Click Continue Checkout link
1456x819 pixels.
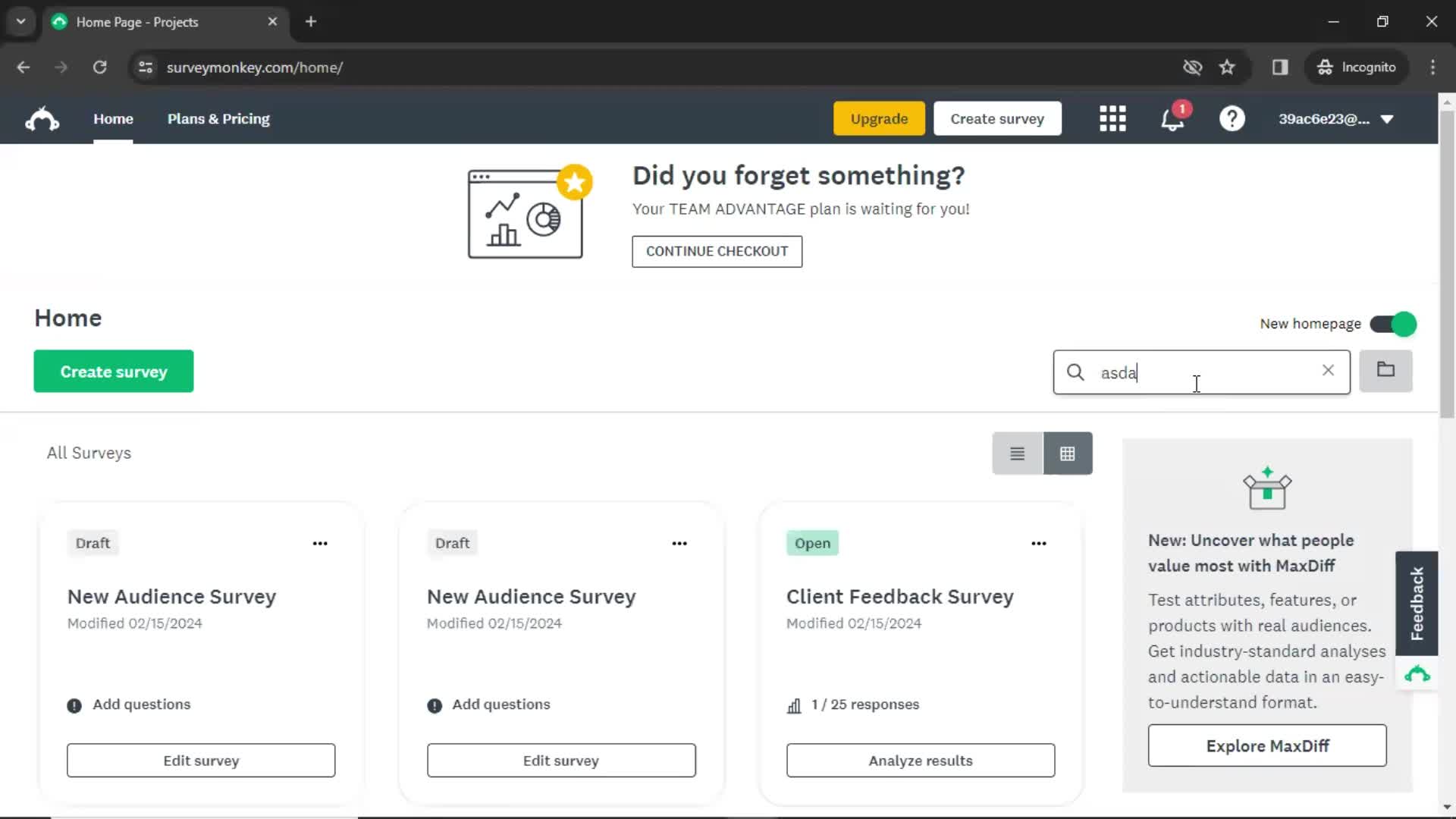pos(717,251)
